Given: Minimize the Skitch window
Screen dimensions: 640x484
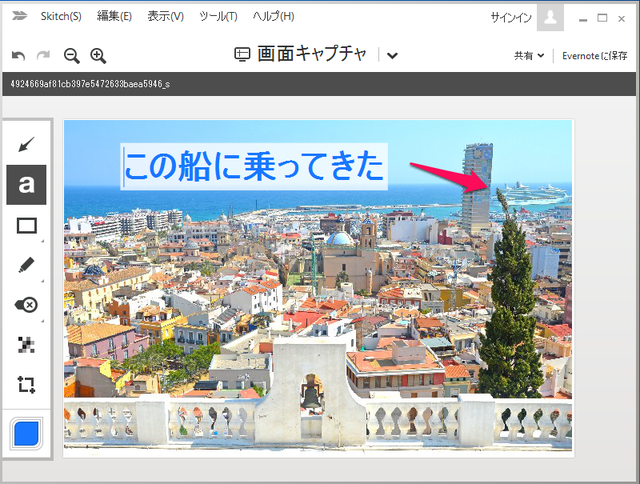Looking at the screenshot, I should tap(583, 18).
